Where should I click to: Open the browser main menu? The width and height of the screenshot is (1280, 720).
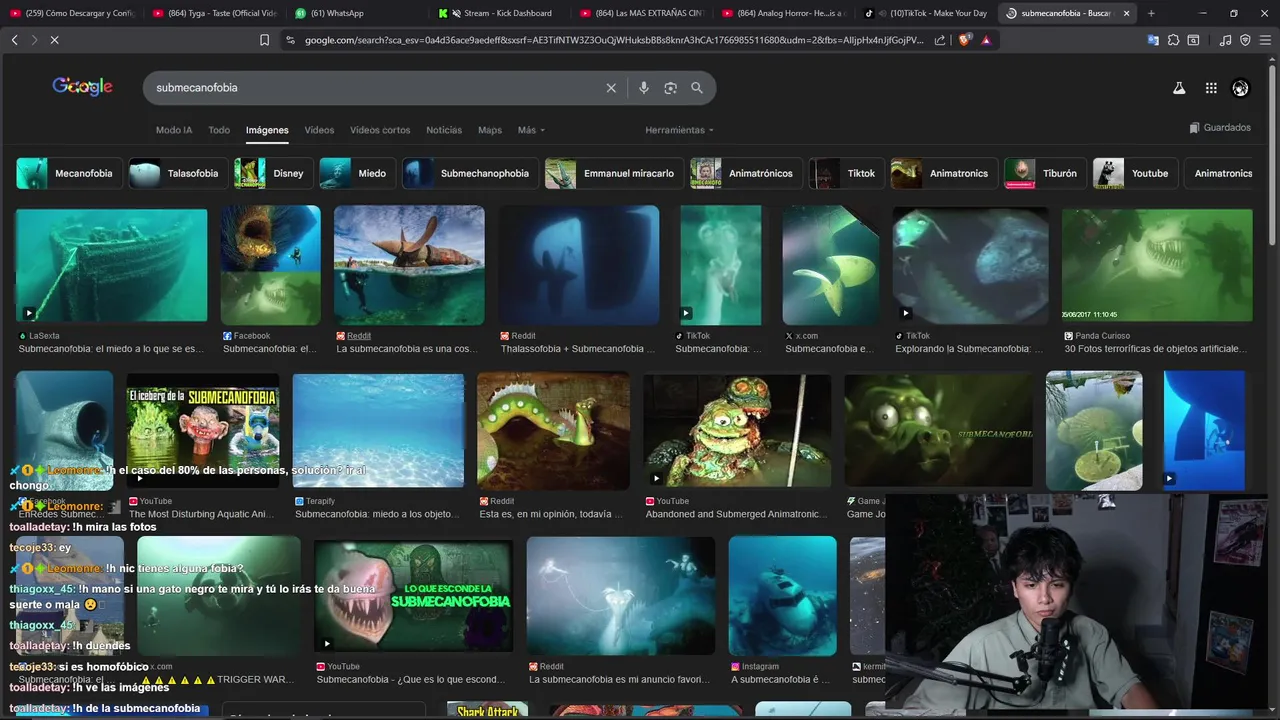1264,40
